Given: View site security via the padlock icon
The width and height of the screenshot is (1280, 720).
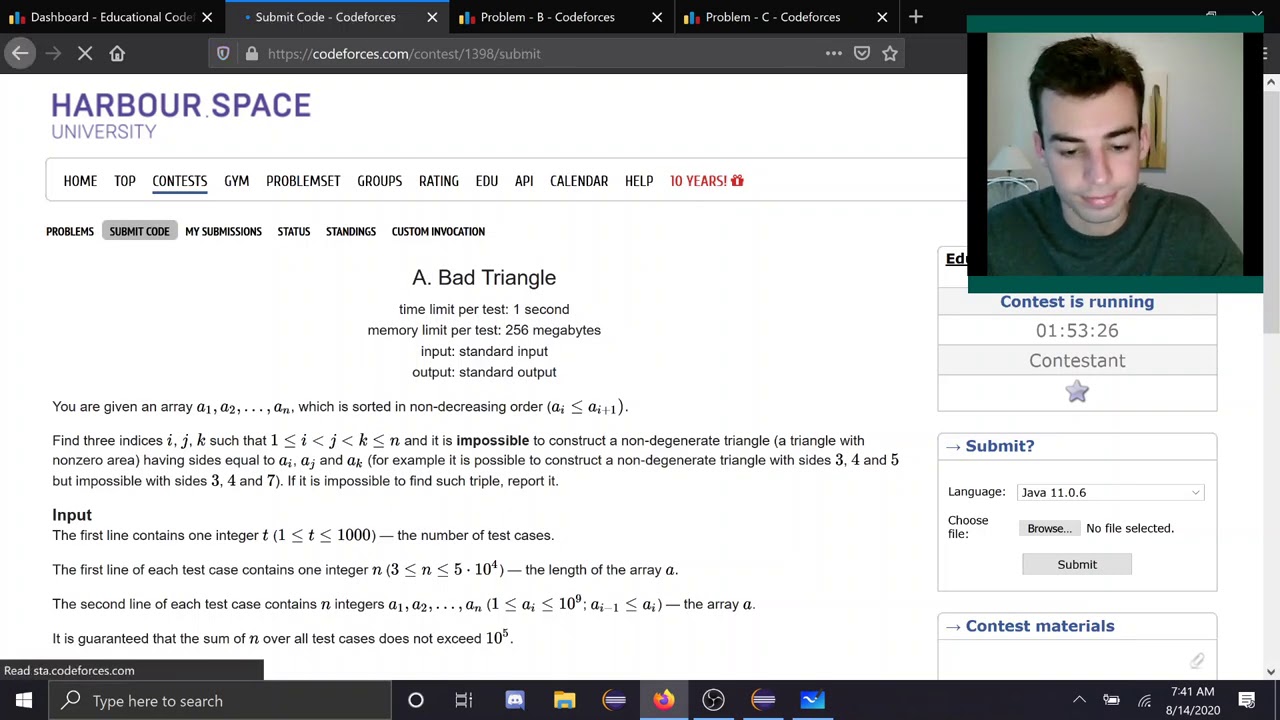Looking at the screenshot, I should [251, 53].
